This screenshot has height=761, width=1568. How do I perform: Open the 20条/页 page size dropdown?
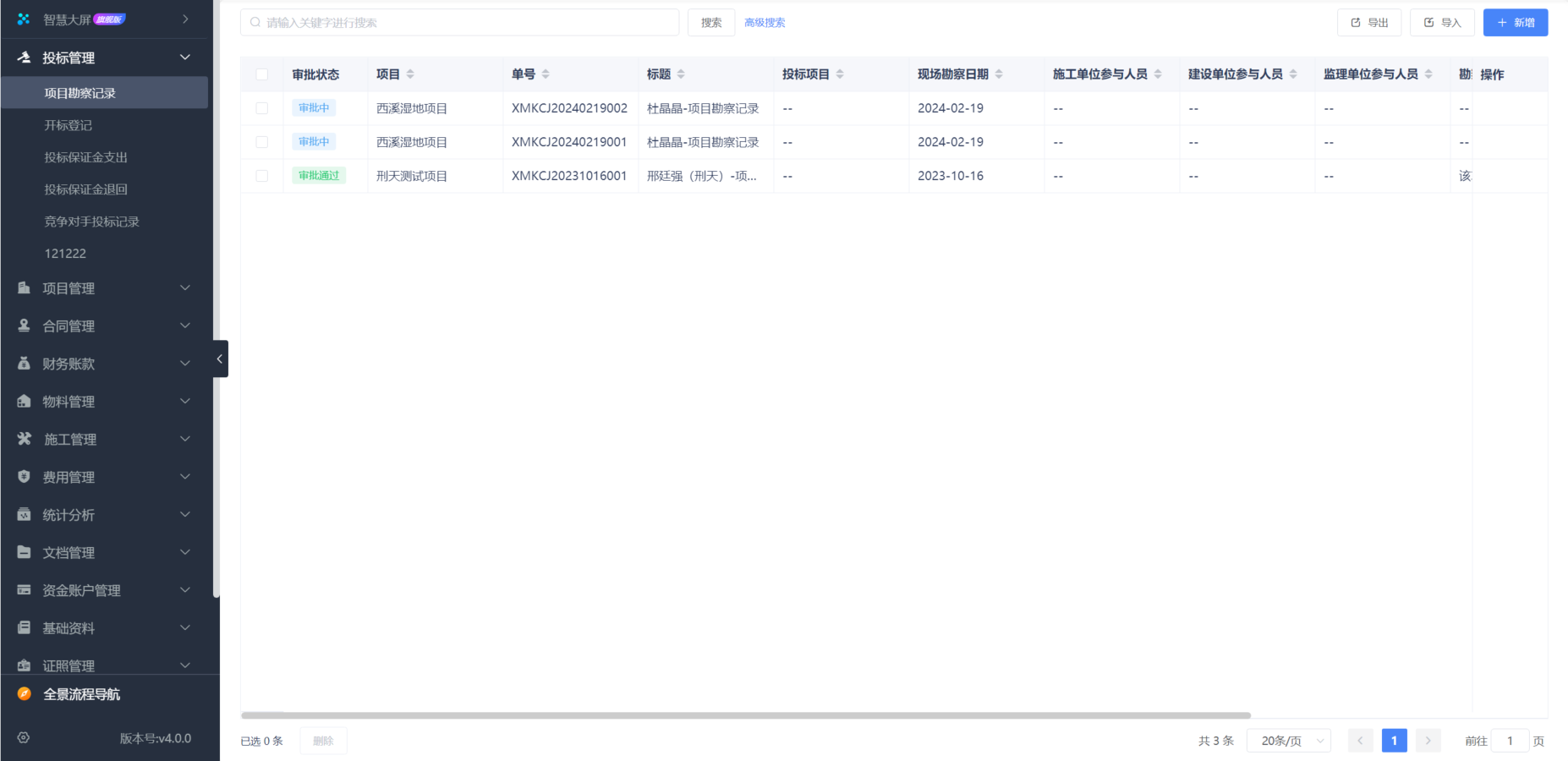(x=1288, y=741)
